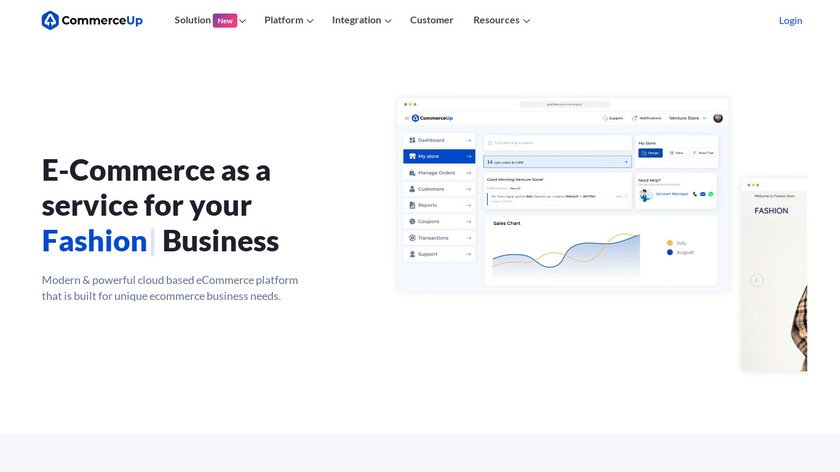Click the Login link
Viewport: 840px width, 472px height.
pyautogui.click(x=790, y=20)
